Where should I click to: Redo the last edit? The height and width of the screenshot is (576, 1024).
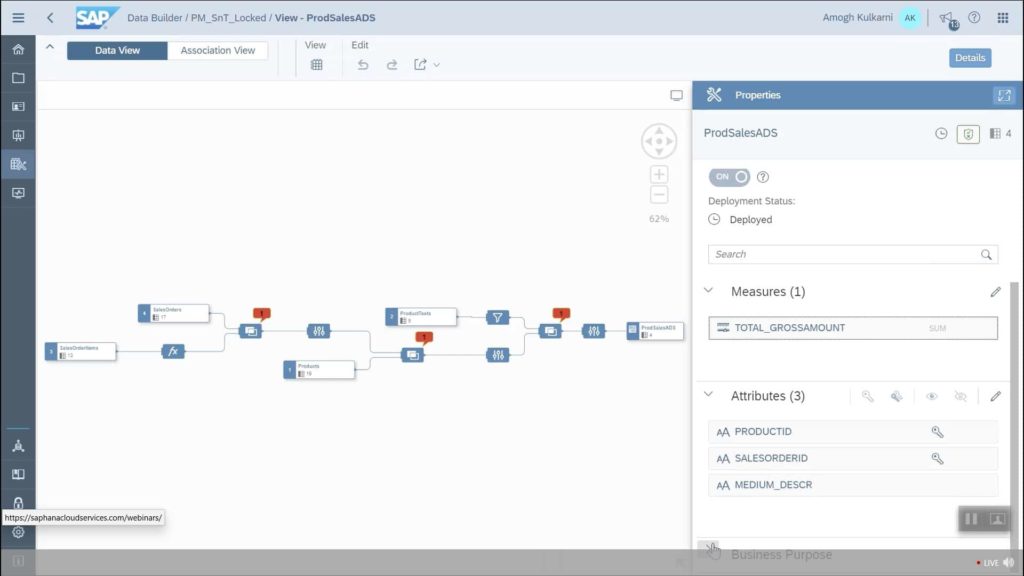tap(392, 65)
